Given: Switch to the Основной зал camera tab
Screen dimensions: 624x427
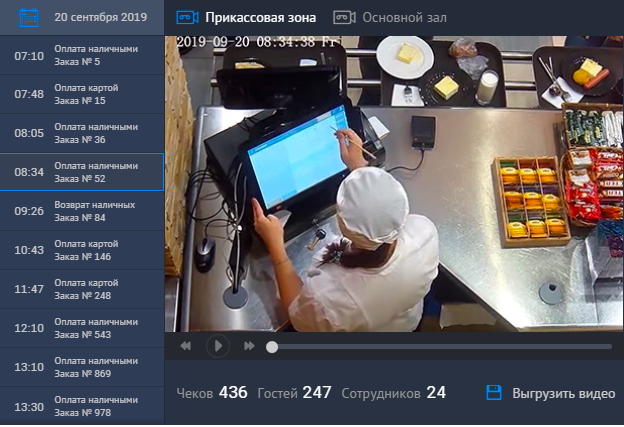Looking at the screenshot, I should 404,17.
